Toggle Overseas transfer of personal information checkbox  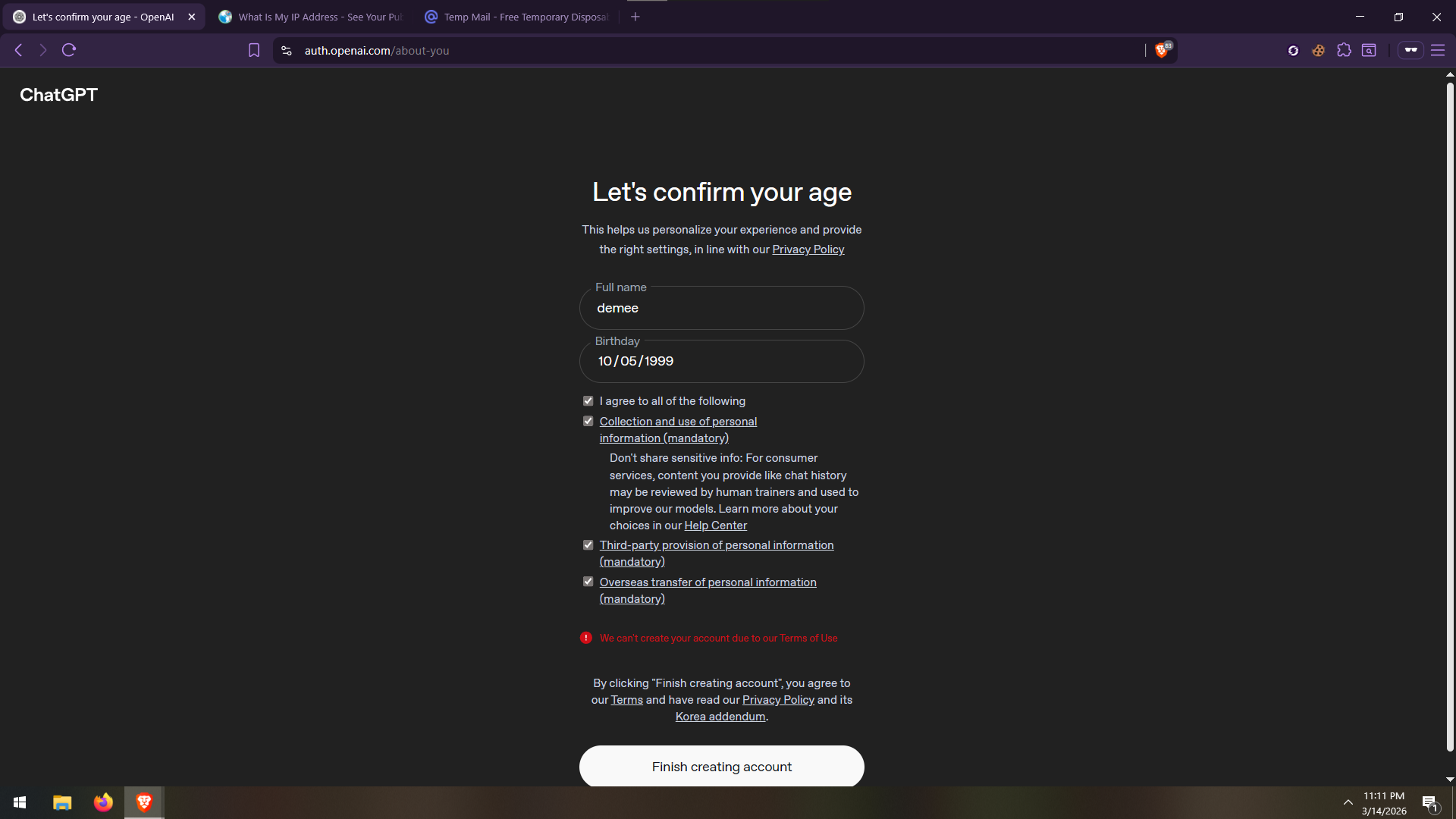(588, 582)
